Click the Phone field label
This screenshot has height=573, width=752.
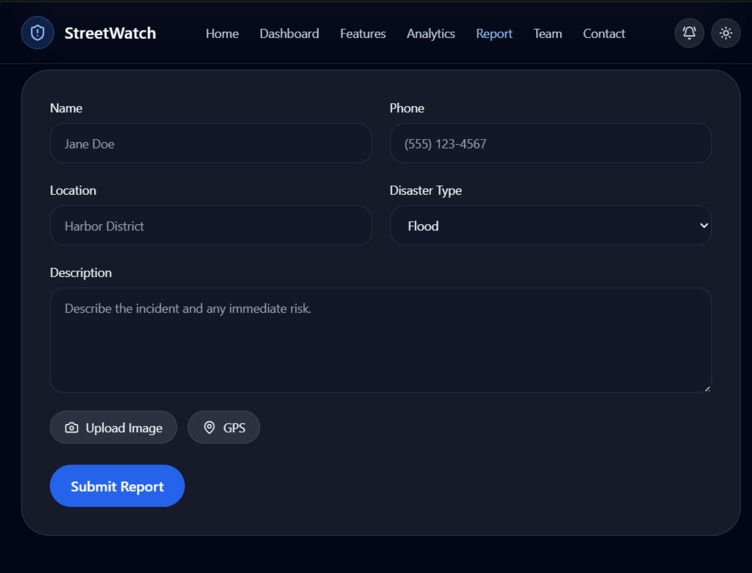407,108
